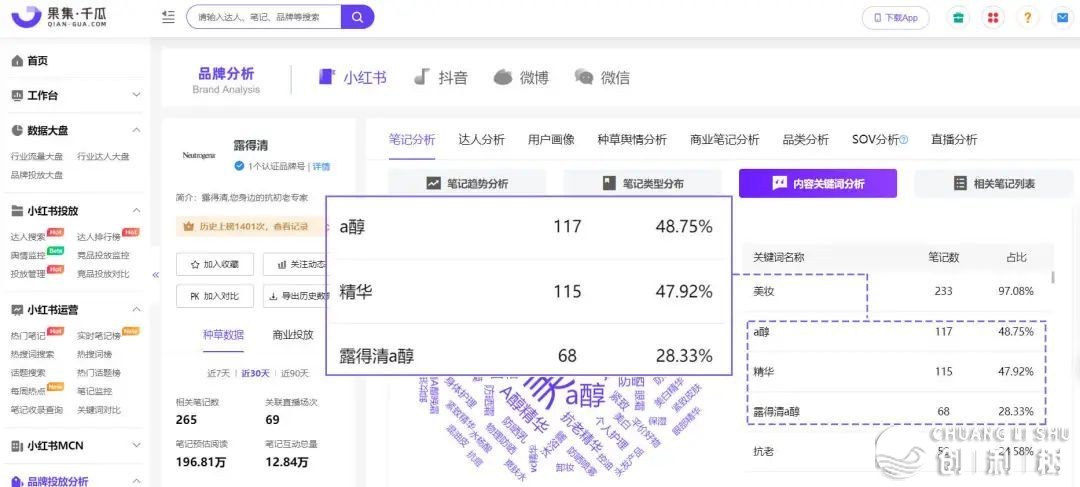Screen dimensions: 1080x487
Task: Click the 小红书MCN building icon
Action: point(17,446)
